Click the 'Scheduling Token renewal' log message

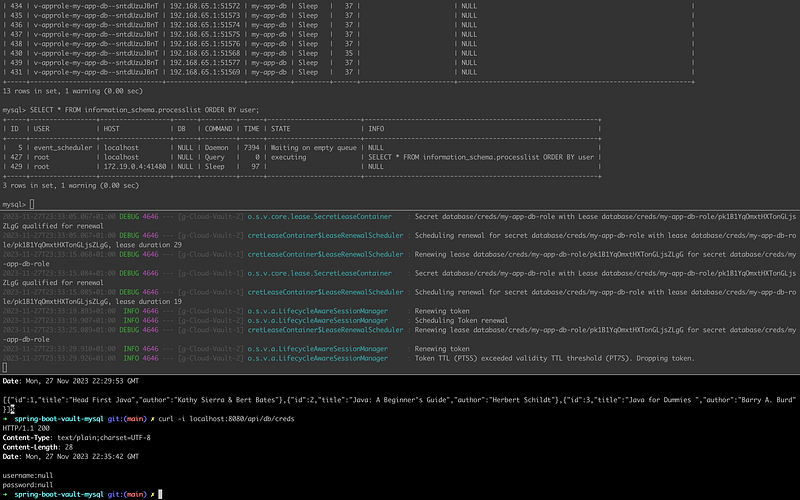click(x=461, y=320)
